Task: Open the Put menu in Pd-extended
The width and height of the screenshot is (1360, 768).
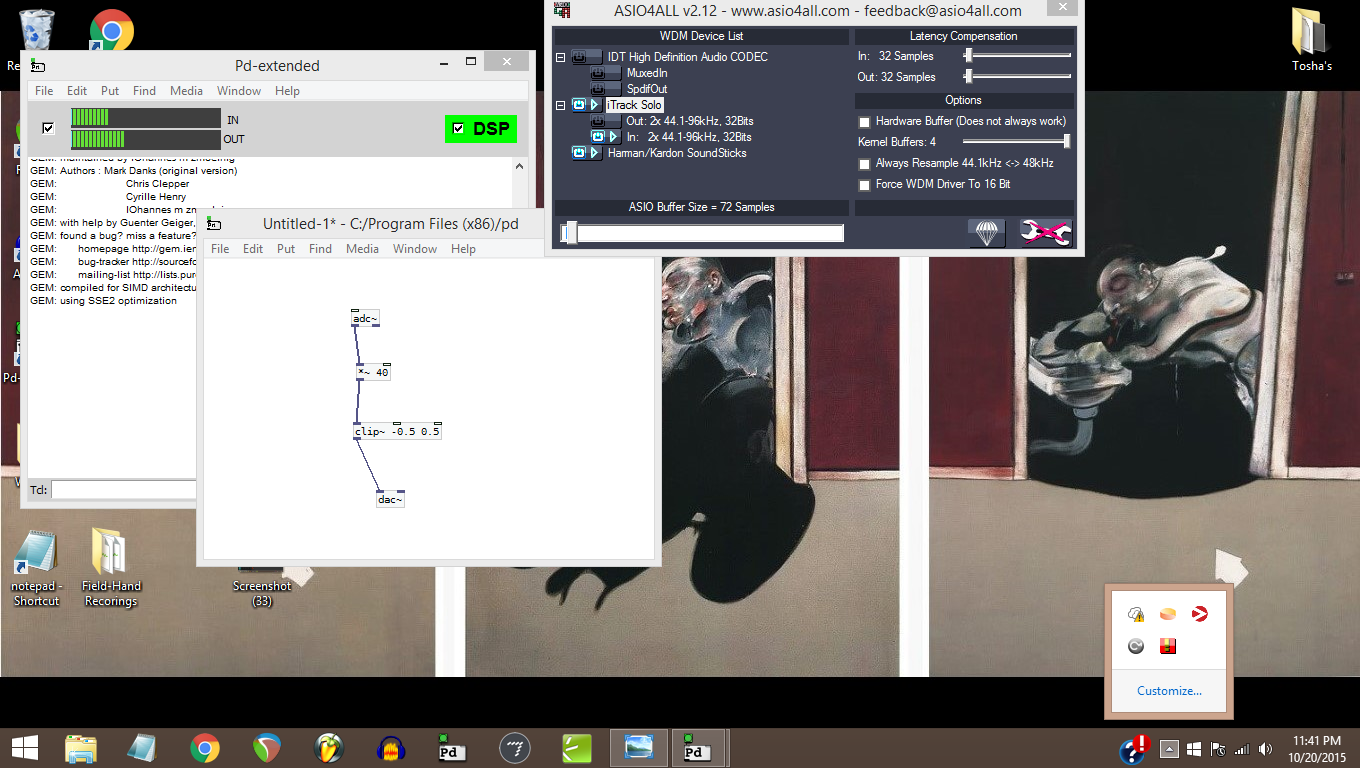Action: (110, 91)
